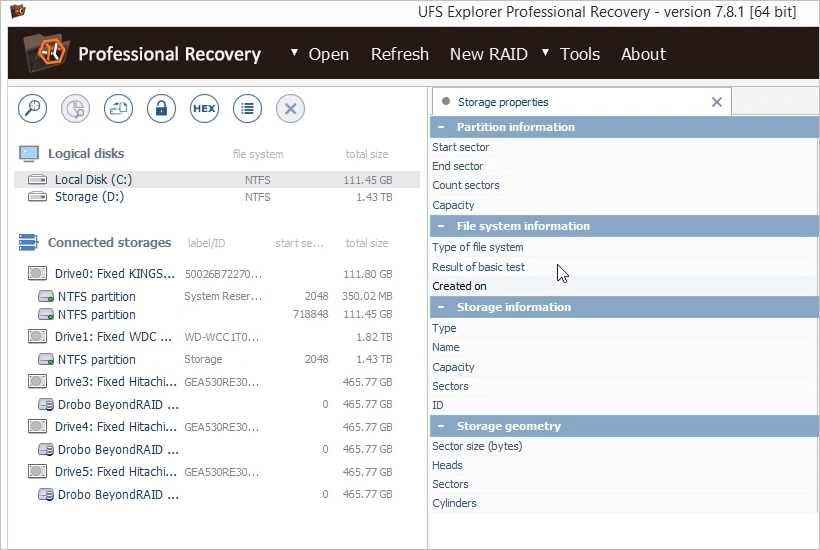The width and height of the screenshot is (820, 550).
Task: Close the Storage properties tab
Action: (x=717, y=102)
